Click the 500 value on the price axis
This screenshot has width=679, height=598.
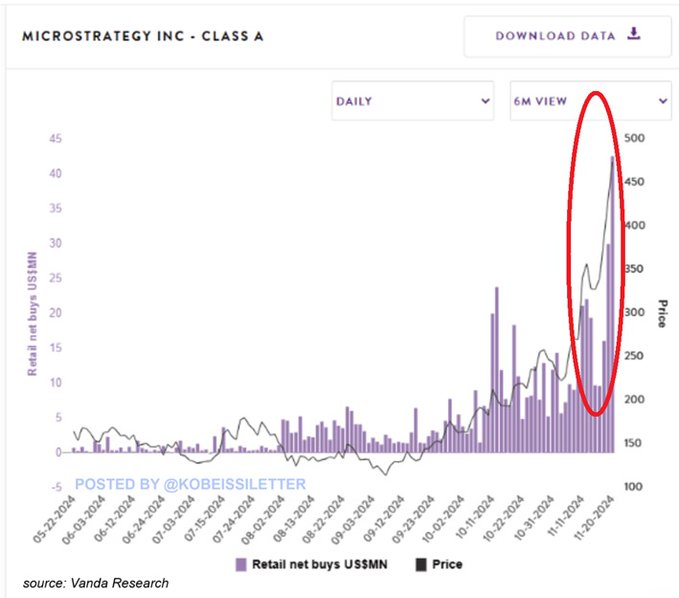[x=634, y=138]
